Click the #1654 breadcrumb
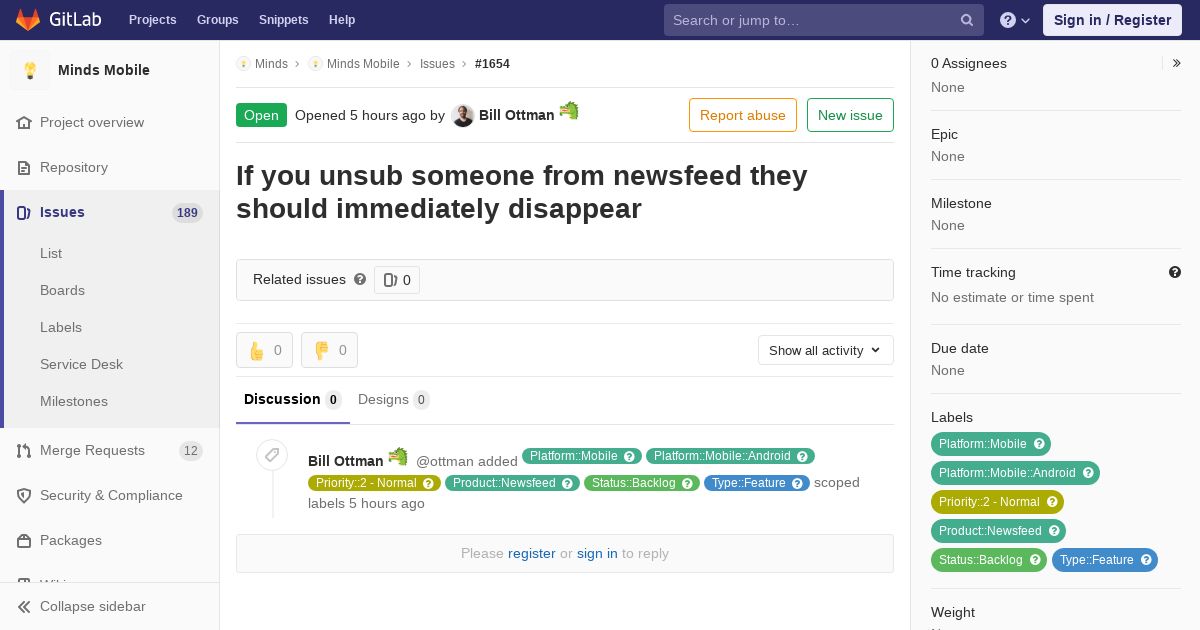 (492, 64)
